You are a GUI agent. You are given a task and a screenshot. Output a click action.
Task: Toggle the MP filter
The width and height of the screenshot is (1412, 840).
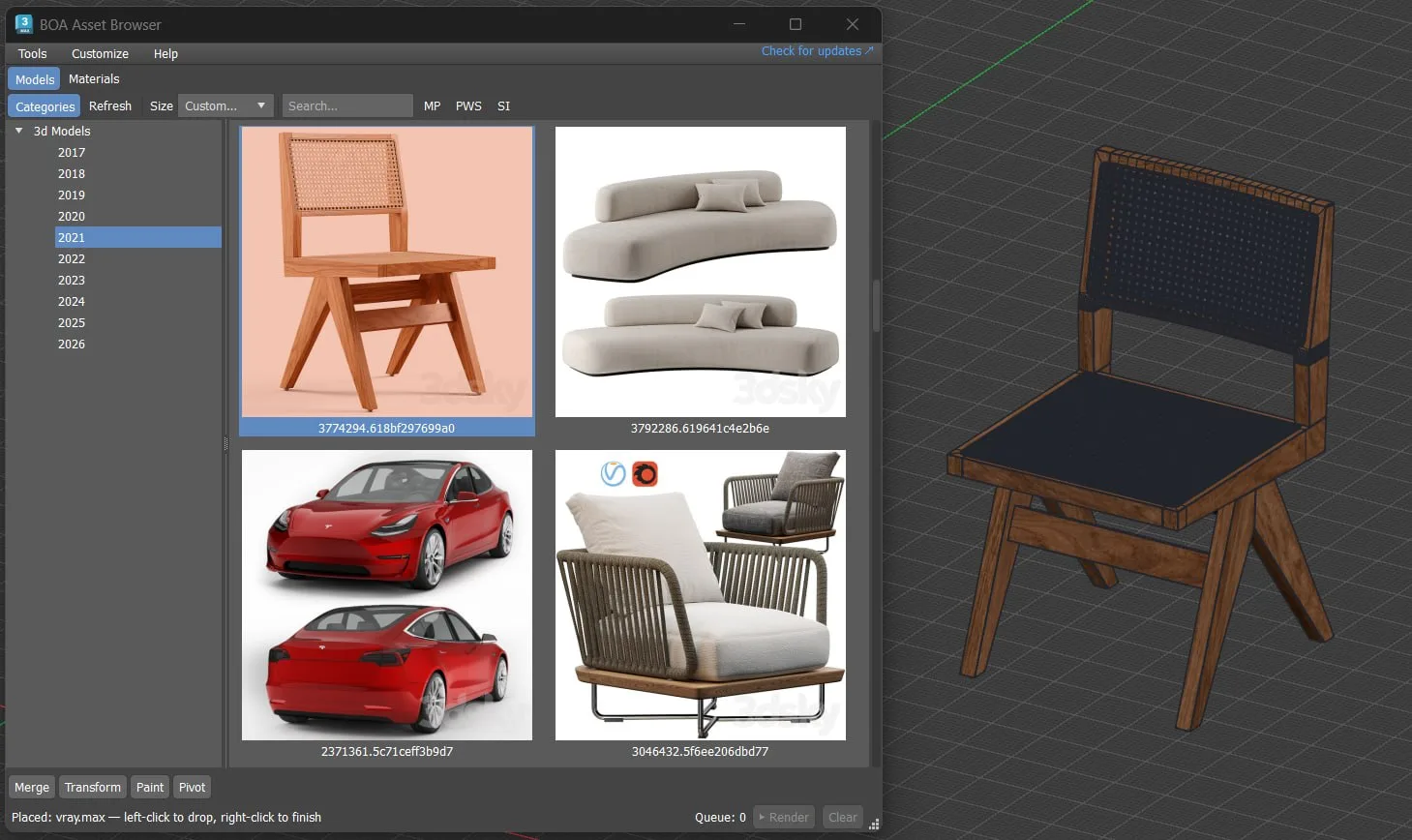pos(433,106)
